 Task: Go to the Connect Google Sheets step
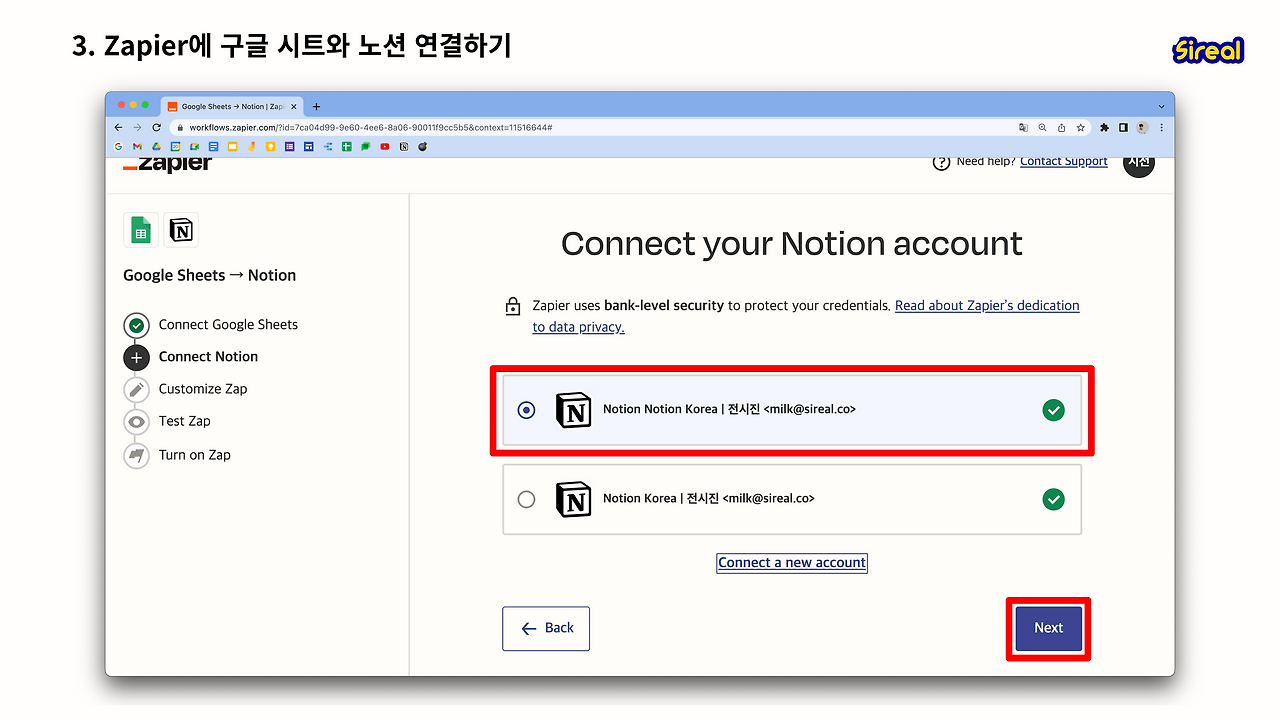211,325
